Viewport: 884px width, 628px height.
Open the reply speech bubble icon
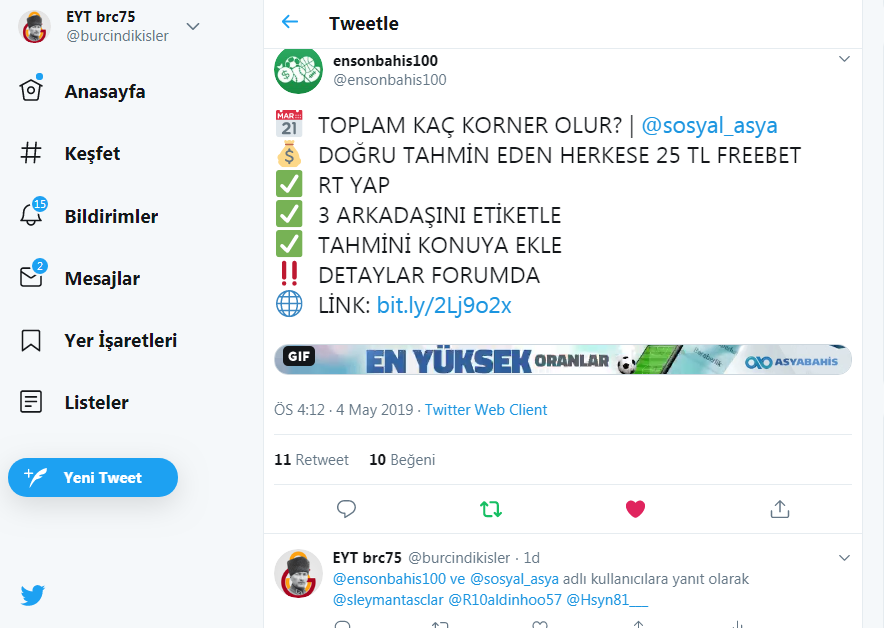tap(346, 509)
